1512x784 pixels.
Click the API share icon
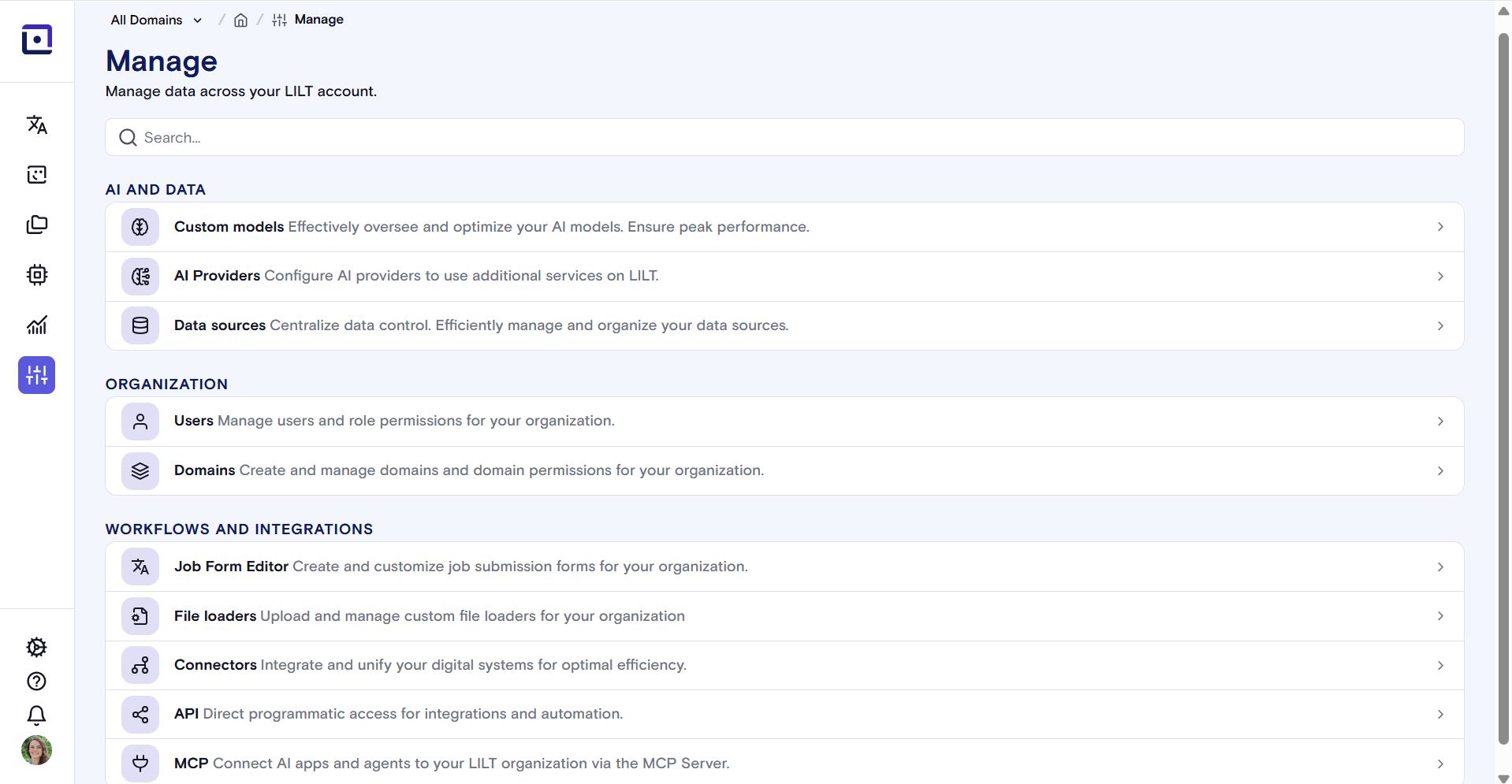(140, 715)
